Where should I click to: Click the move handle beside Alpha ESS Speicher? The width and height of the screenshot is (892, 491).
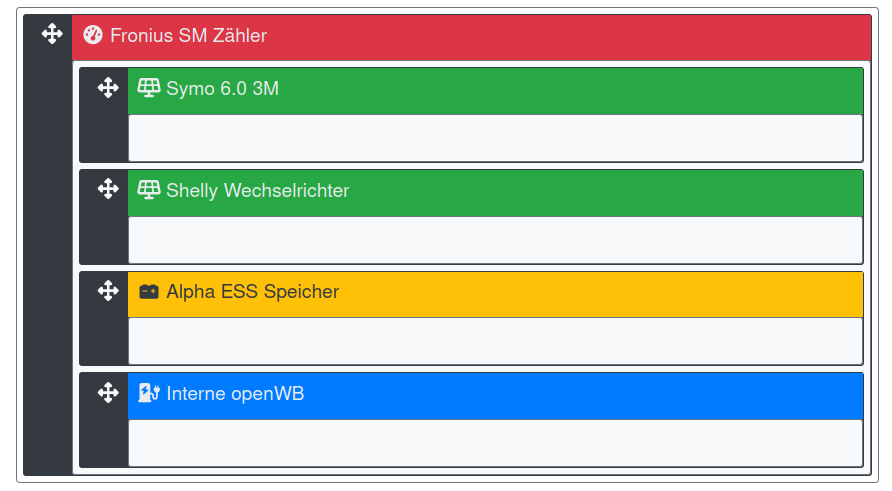click(108, 291)
